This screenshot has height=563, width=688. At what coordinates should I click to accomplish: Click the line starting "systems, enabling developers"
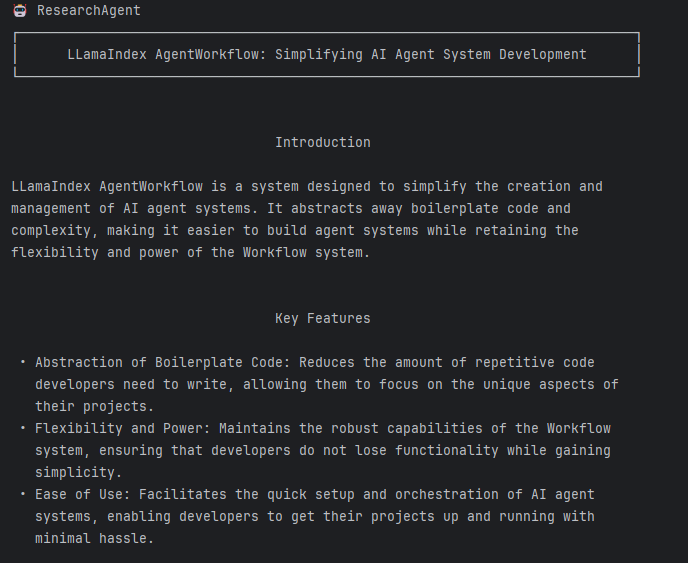point(315,516)
